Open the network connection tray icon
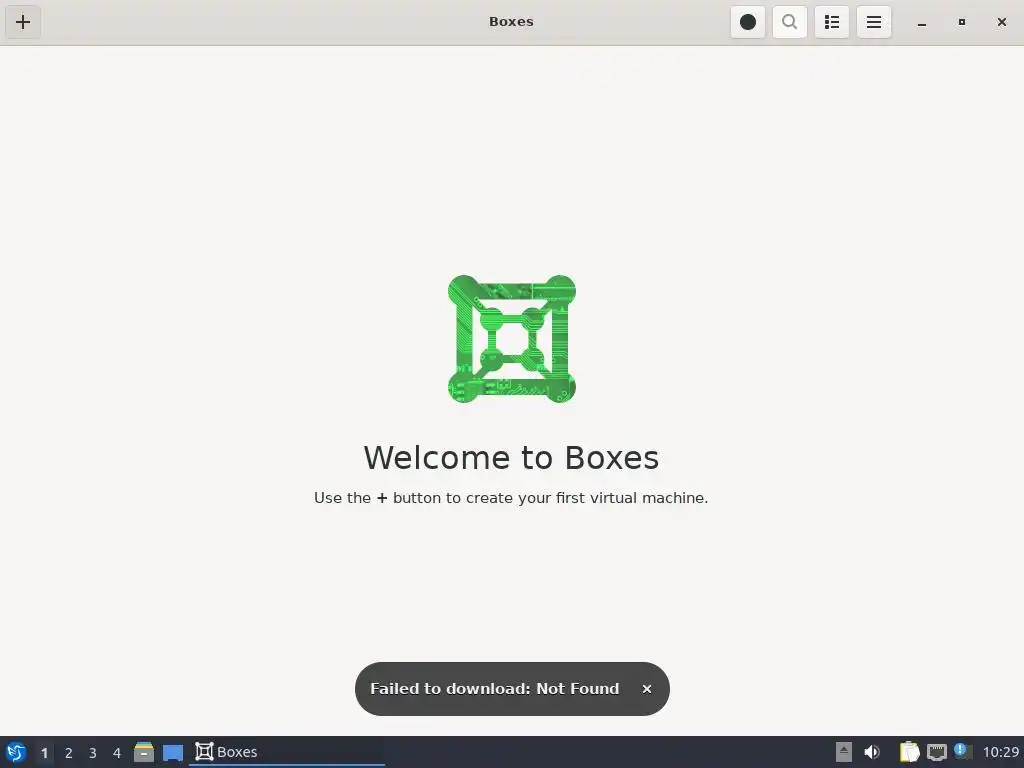The height and width of the screenshot is (768, 1024). click(937, 752)
